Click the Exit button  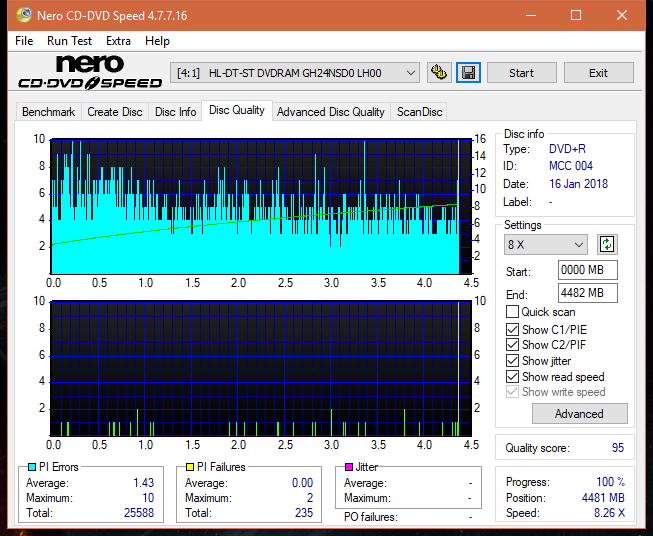click(x=598, y=73)
